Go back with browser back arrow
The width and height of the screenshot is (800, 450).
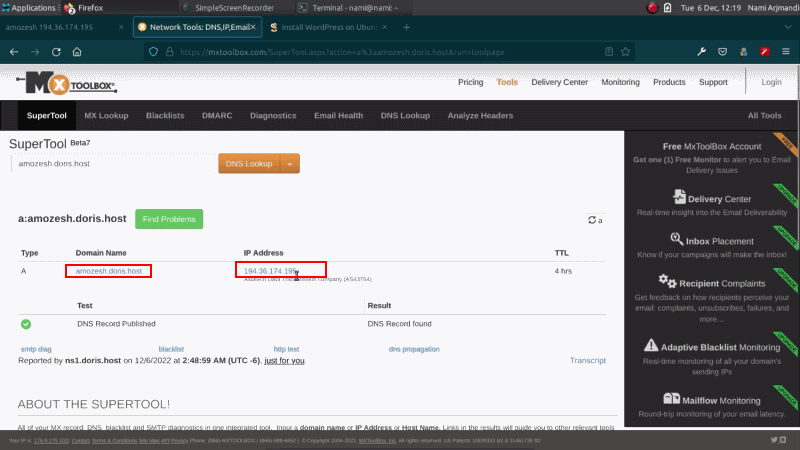[x=14, y=52]
